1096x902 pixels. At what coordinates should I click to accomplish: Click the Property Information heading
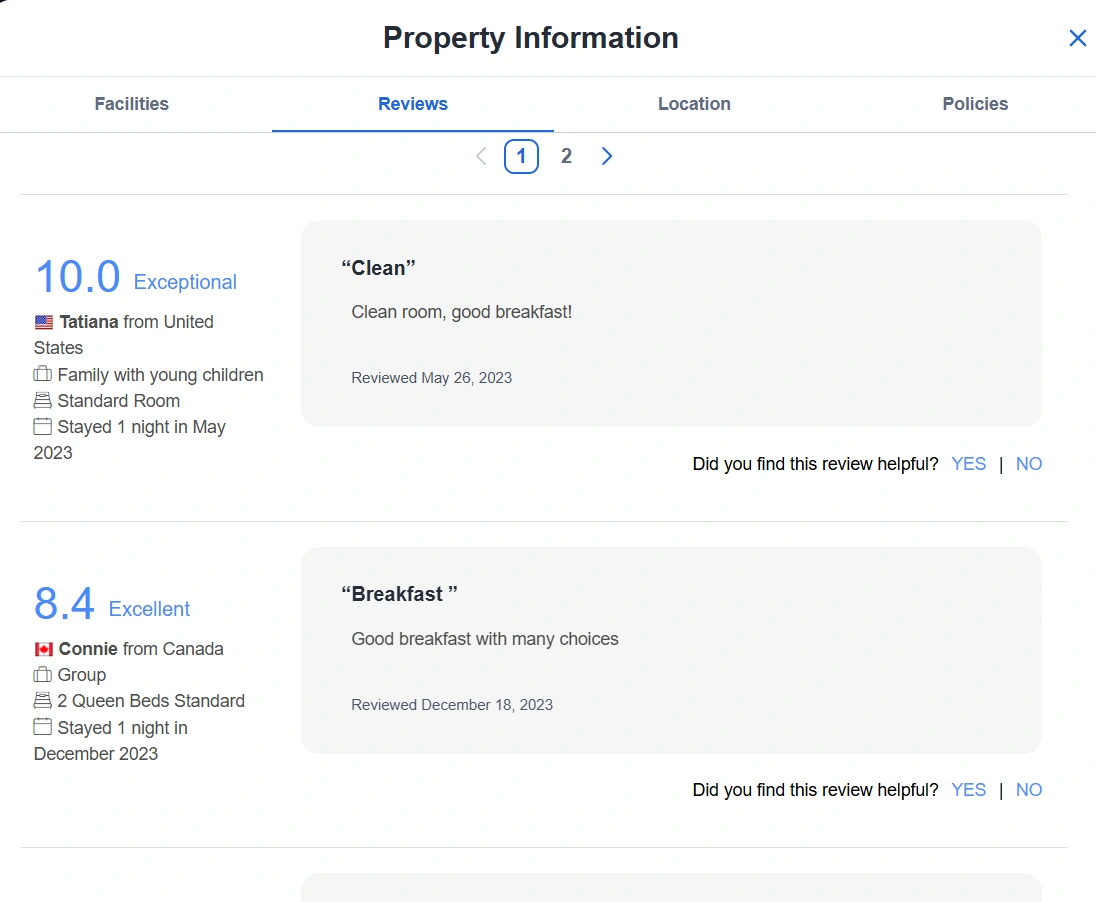point(531,38)
